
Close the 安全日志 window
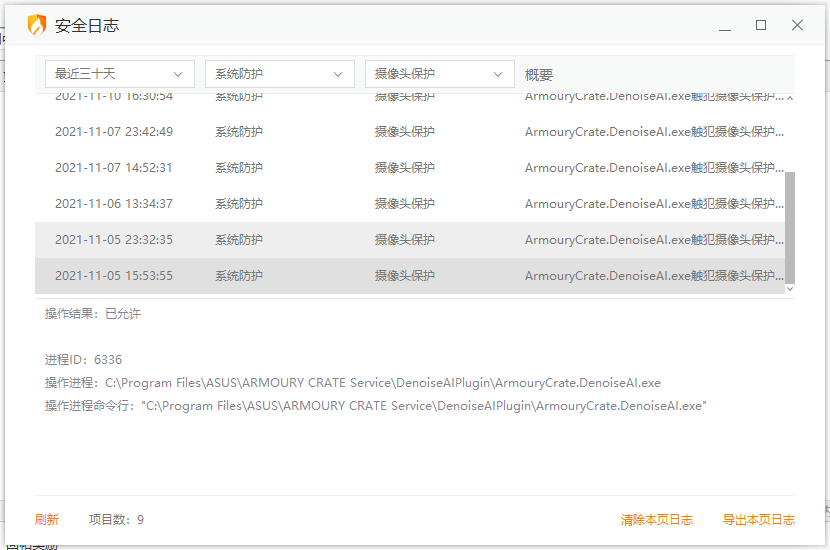point(797,25)
